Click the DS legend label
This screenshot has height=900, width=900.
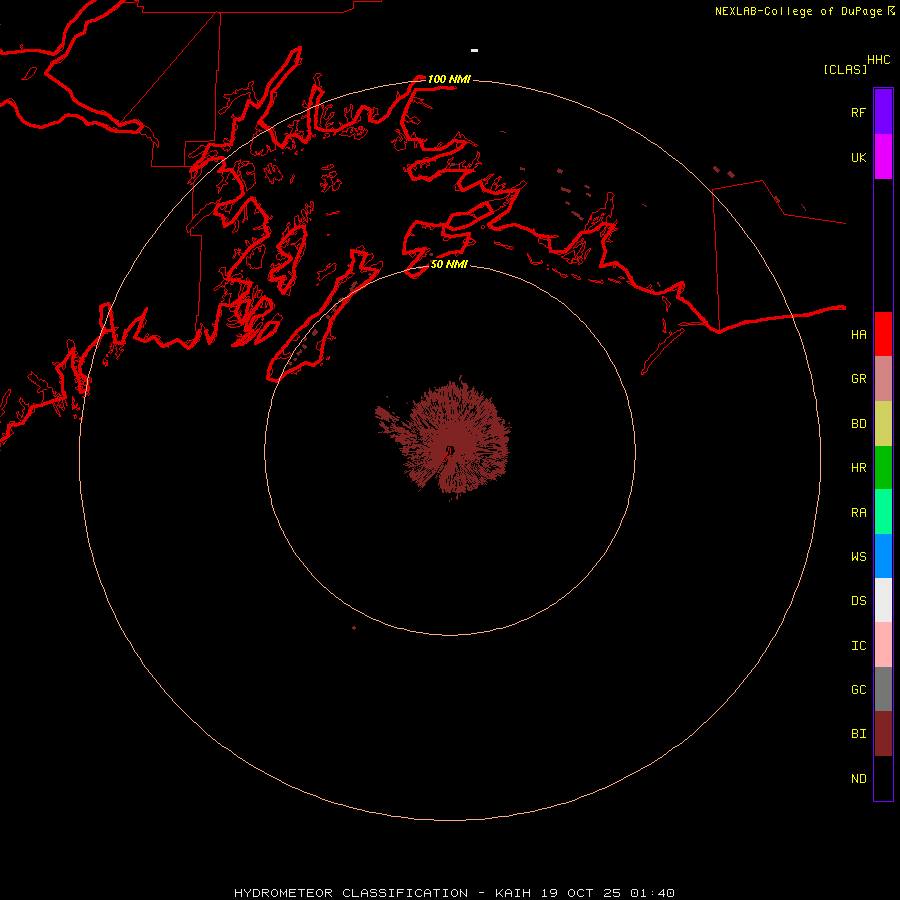click(x=858, y=601)
